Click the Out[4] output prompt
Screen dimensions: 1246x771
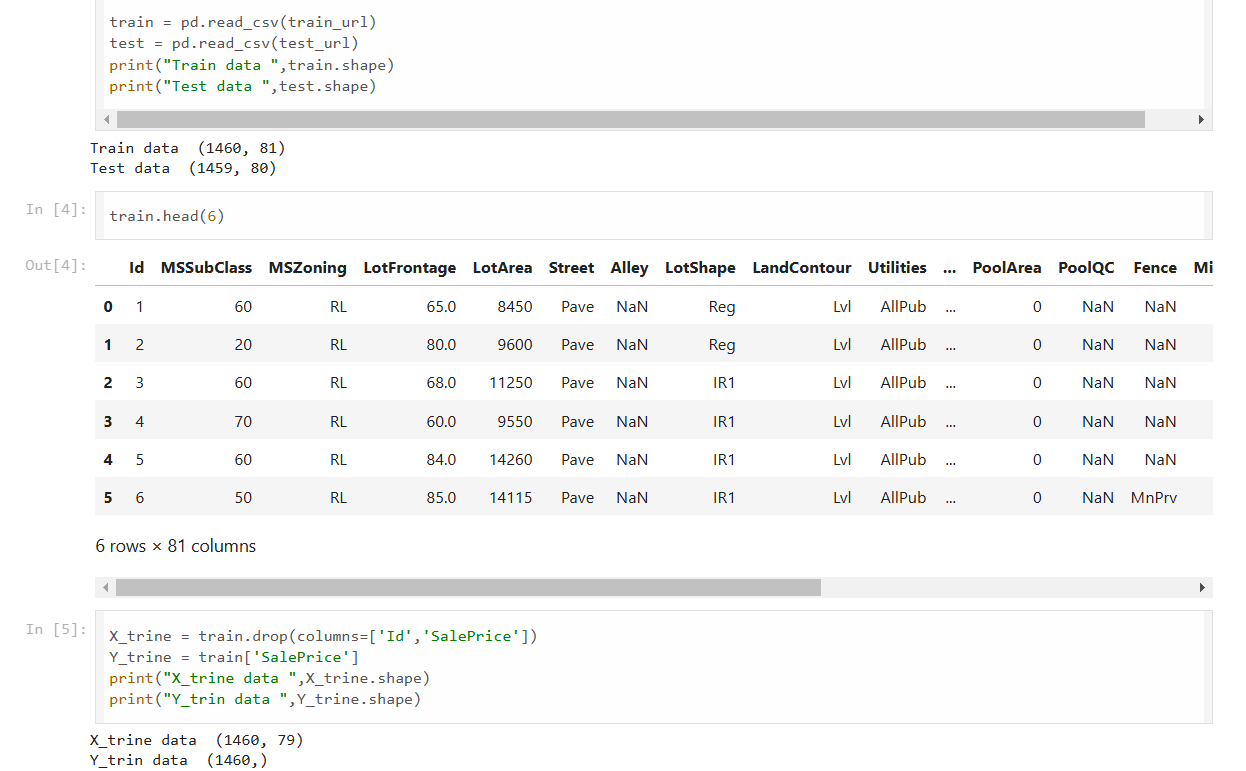56,266
